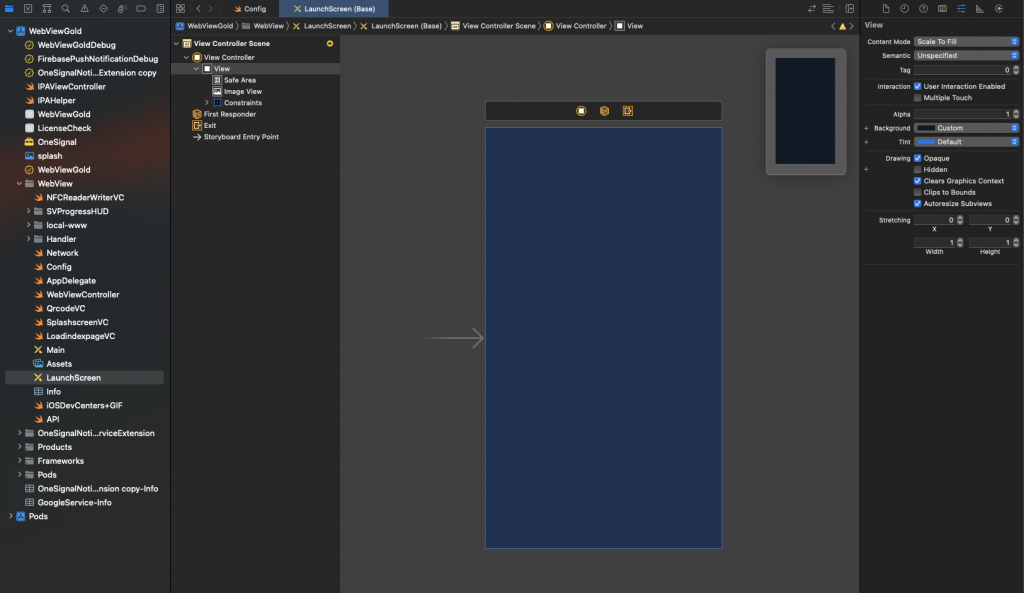Open the Attributes inspector

pos(961,9)
